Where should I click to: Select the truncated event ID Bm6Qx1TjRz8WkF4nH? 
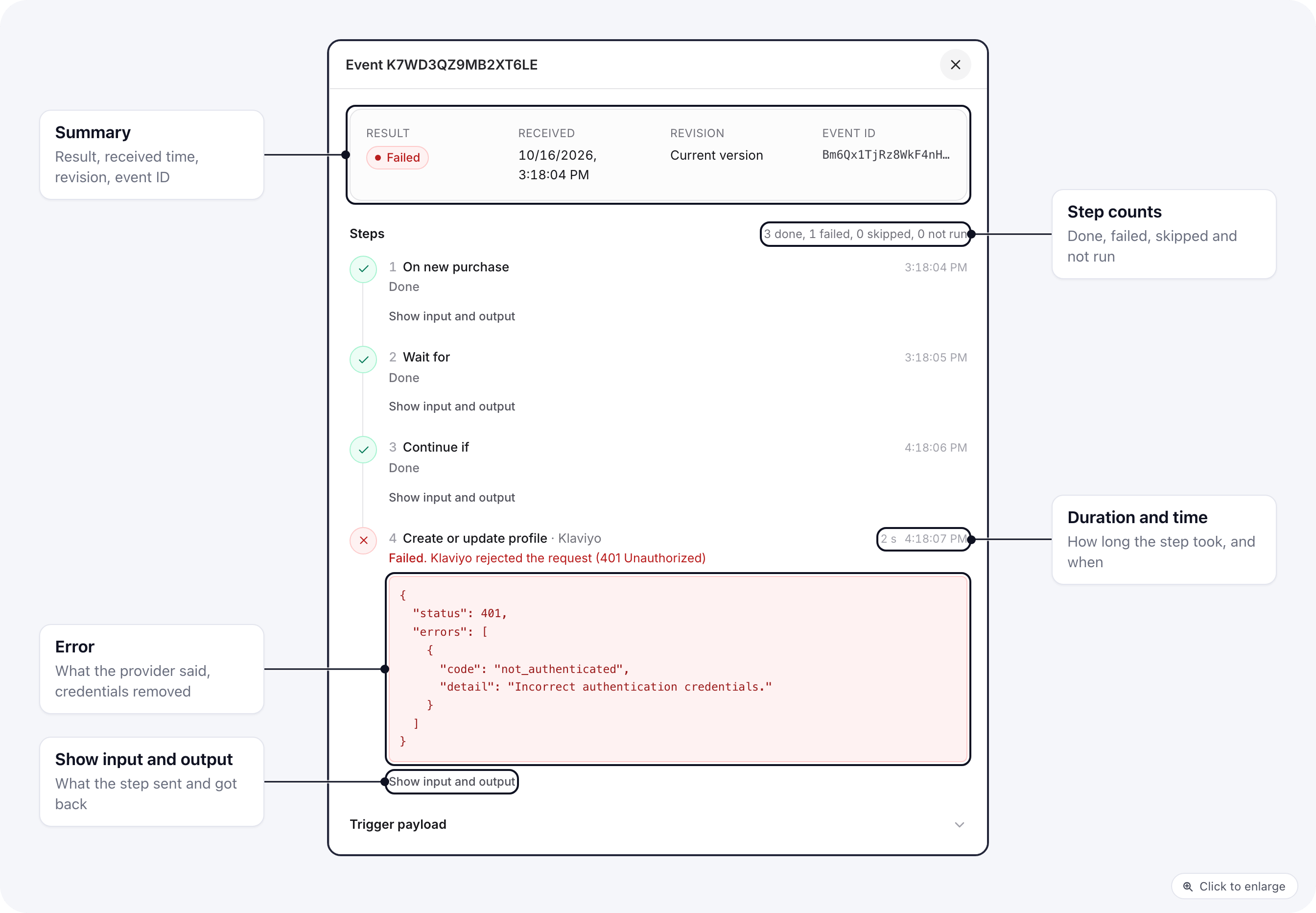tap(886, 154)
